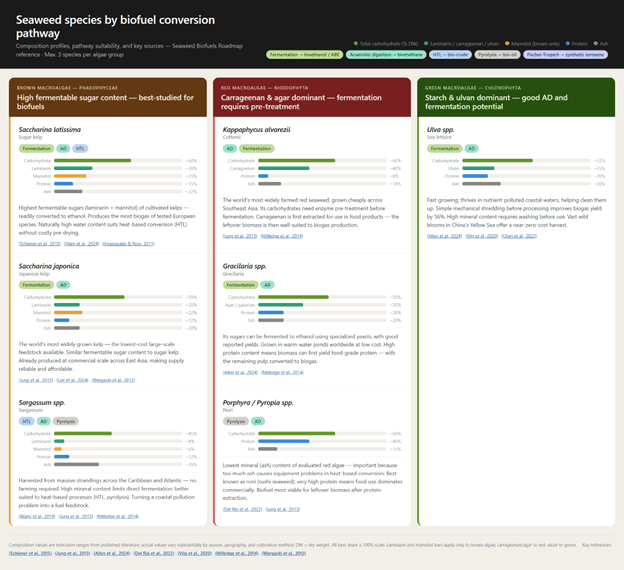Open footer key reference Del Rio et al., 2022
The image size is (624, 570).
(154, 553)
